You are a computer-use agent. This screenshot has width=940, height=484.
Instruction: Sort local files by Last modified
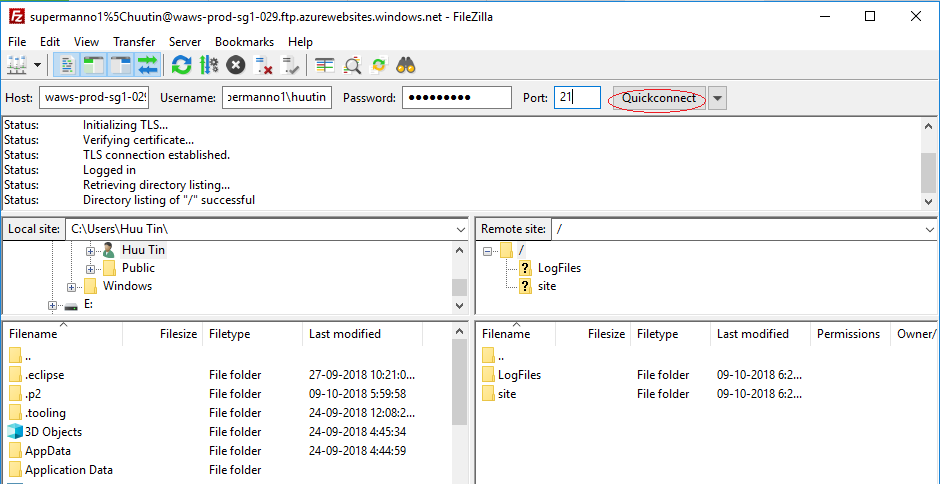point(363,334)
